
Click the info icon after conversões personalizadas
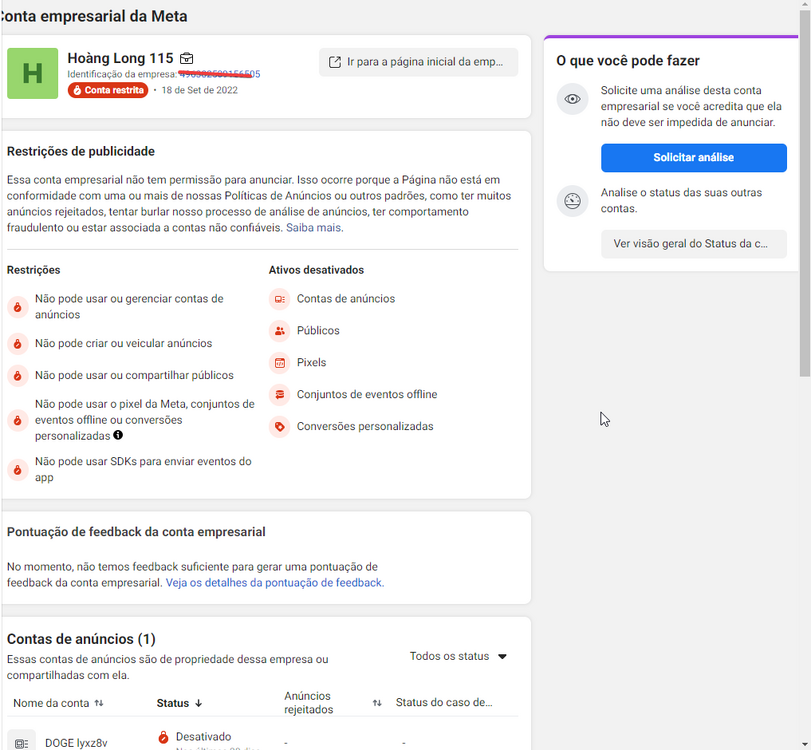coord(118,435)
